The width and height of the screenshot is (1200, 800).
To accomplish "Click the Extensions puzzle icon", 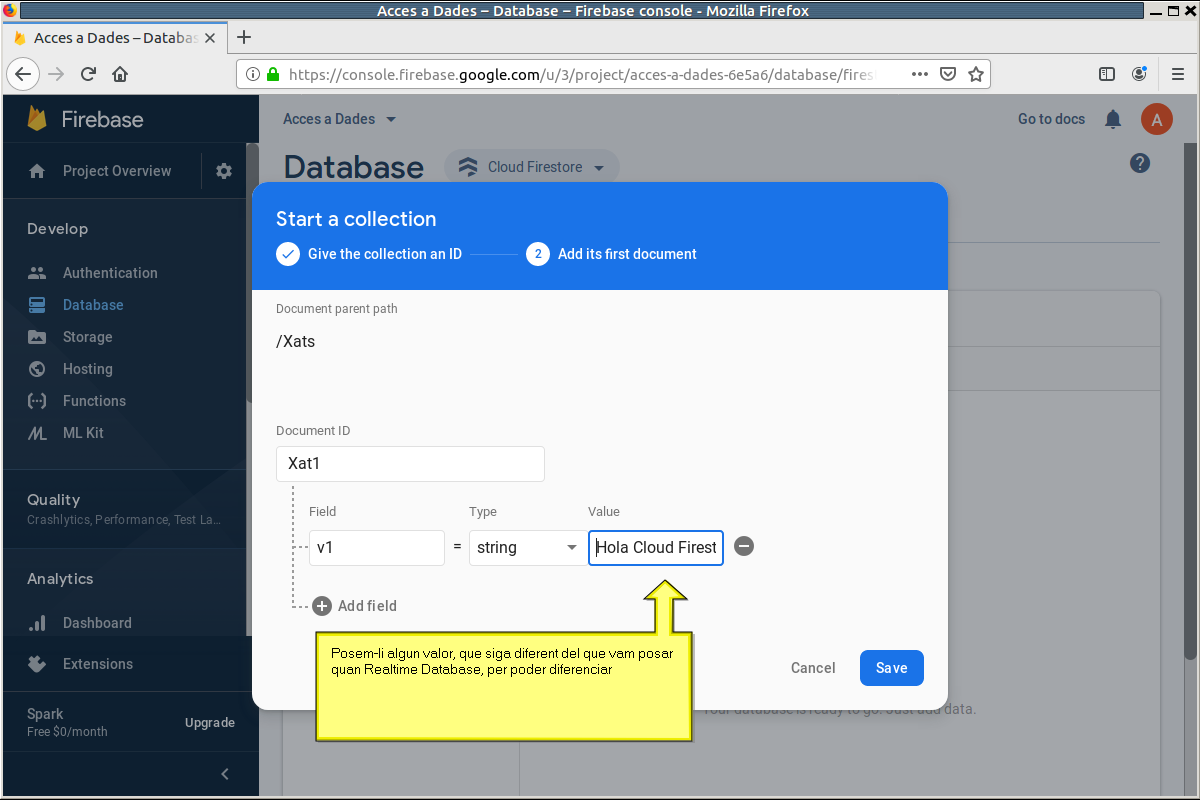I will [x=37, y=663].
